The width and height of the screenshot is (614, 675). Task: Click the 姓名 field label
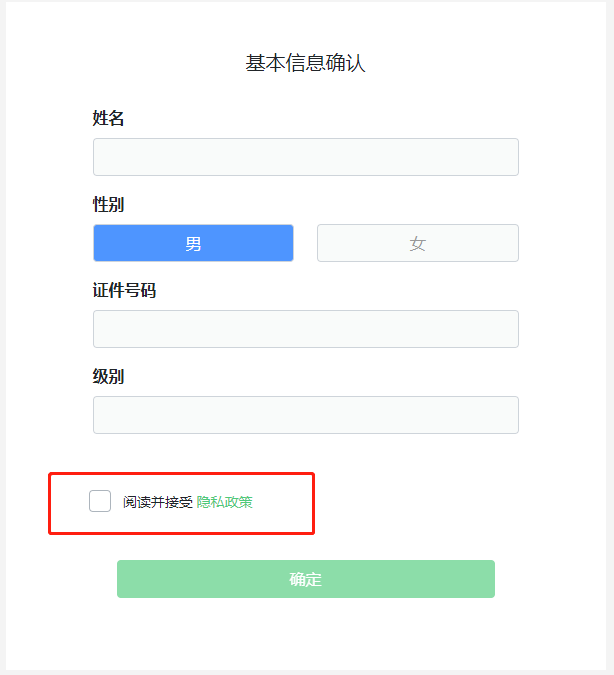pyautogui.click(x=108, y=119)
